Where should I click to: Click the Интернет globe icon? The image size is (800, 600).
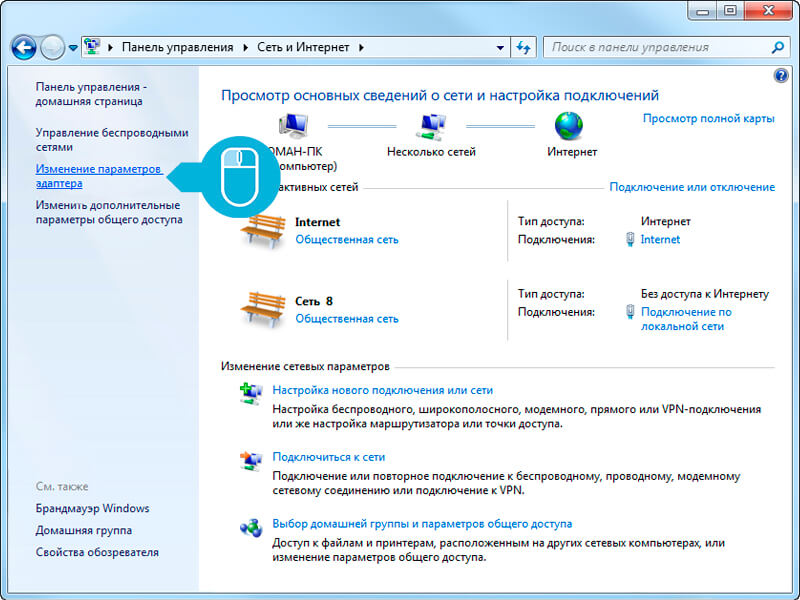pyautogui.click(x=569, y=126)
